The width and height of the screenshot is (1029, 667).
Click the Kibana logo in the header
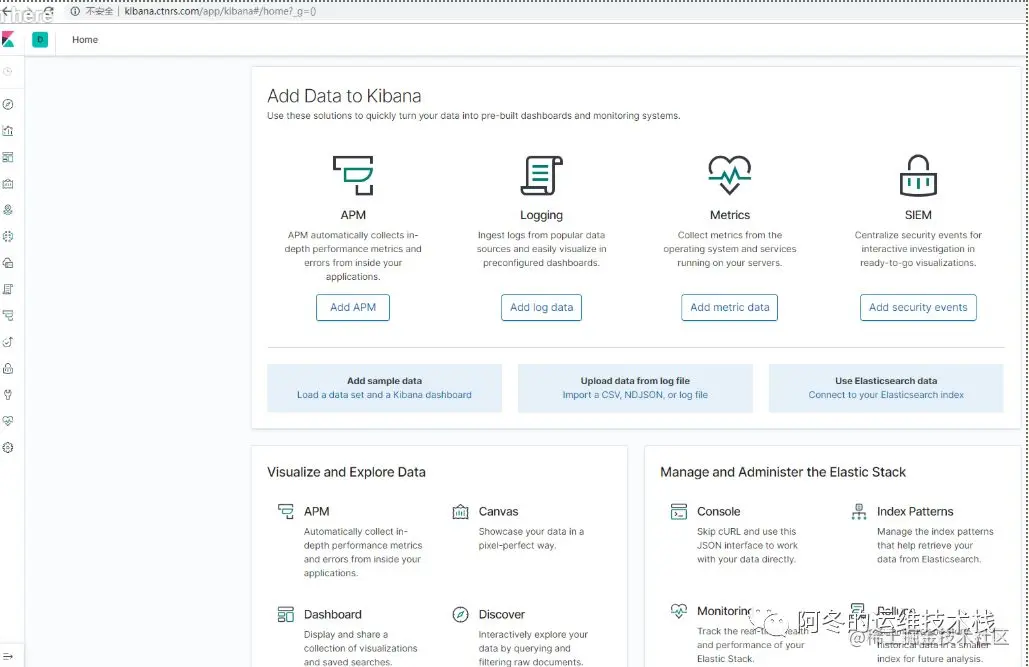click(8, 39)
